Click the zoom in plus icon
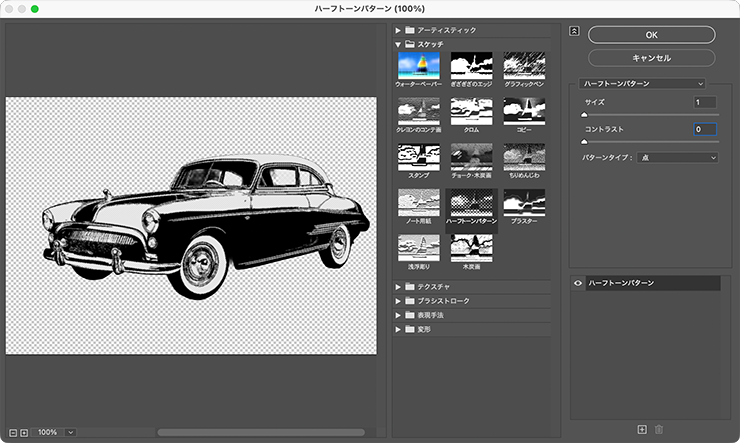 pyautogui.click(x=23, y=432)
